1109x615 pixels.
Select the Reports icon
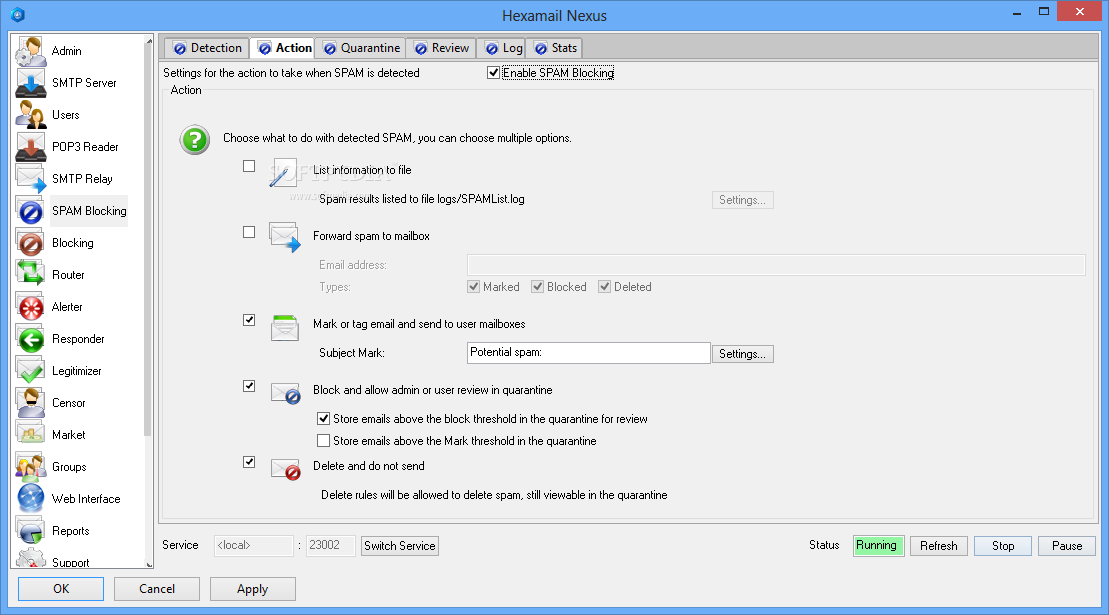[31, 531]
